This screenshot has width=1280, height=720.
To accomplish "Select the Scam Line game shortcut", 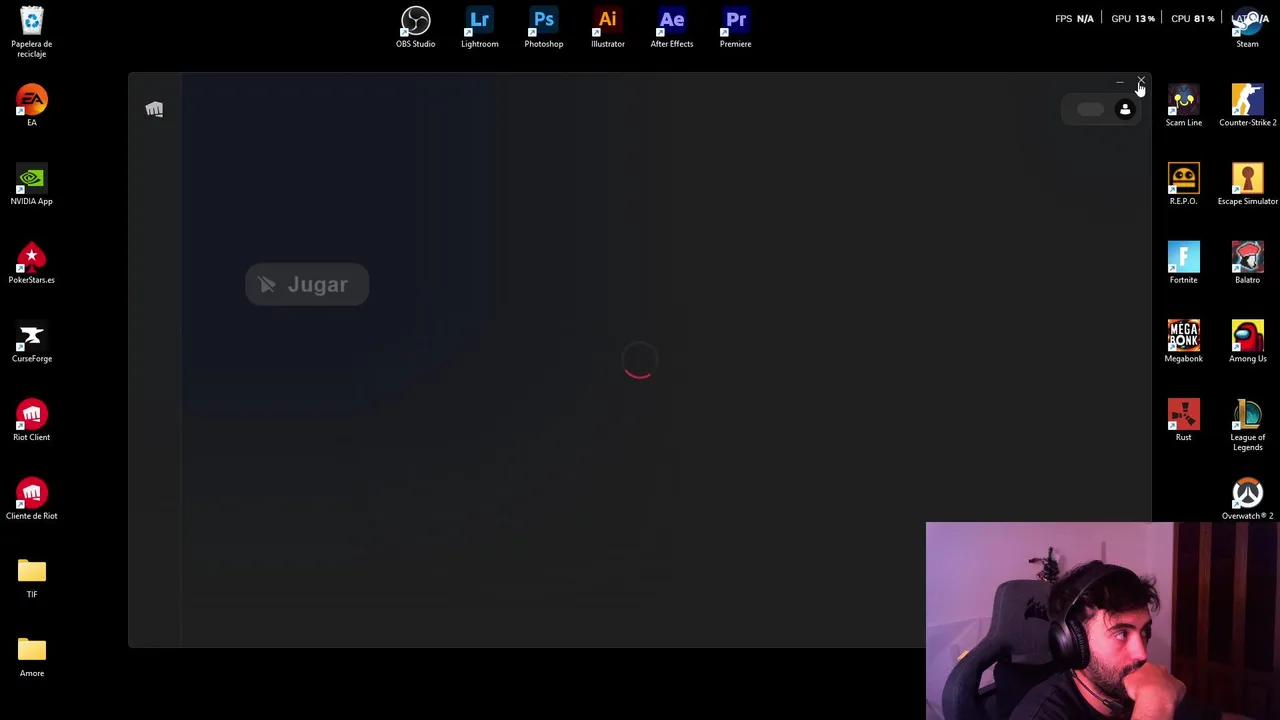I will tap(1184, 105).
